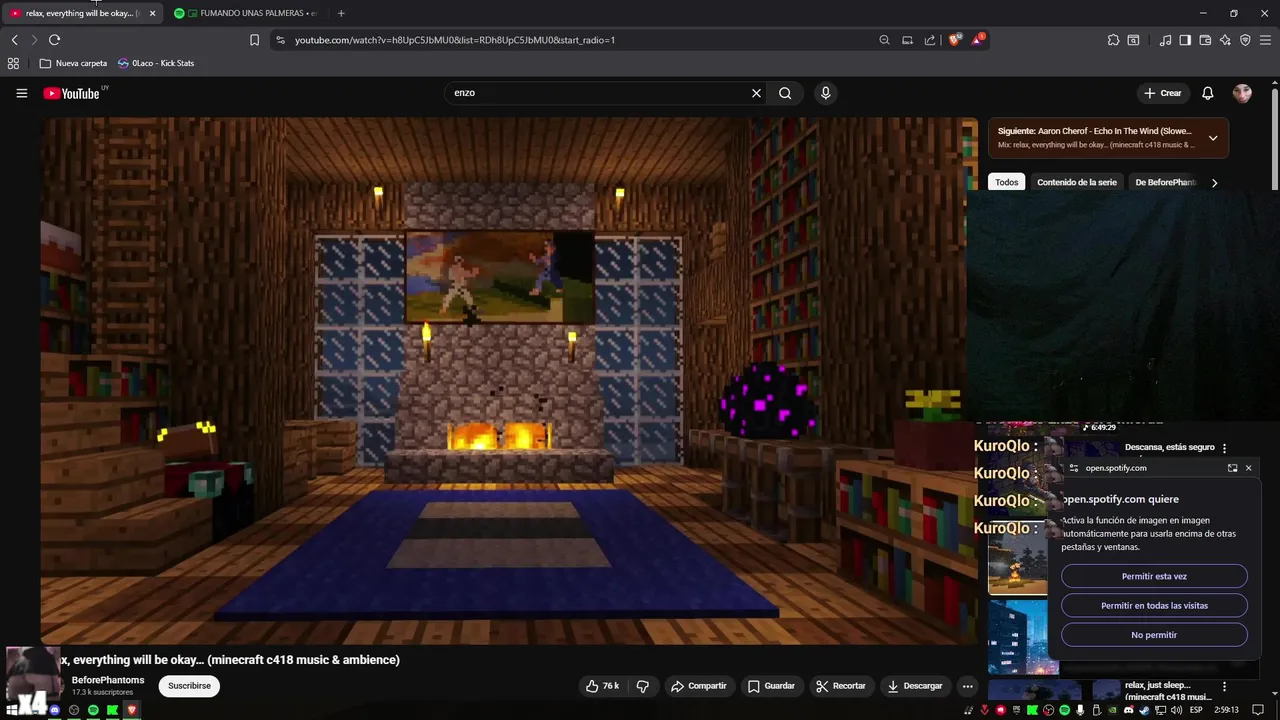Open Spotify from the taskbar

(x=93, y=710)
